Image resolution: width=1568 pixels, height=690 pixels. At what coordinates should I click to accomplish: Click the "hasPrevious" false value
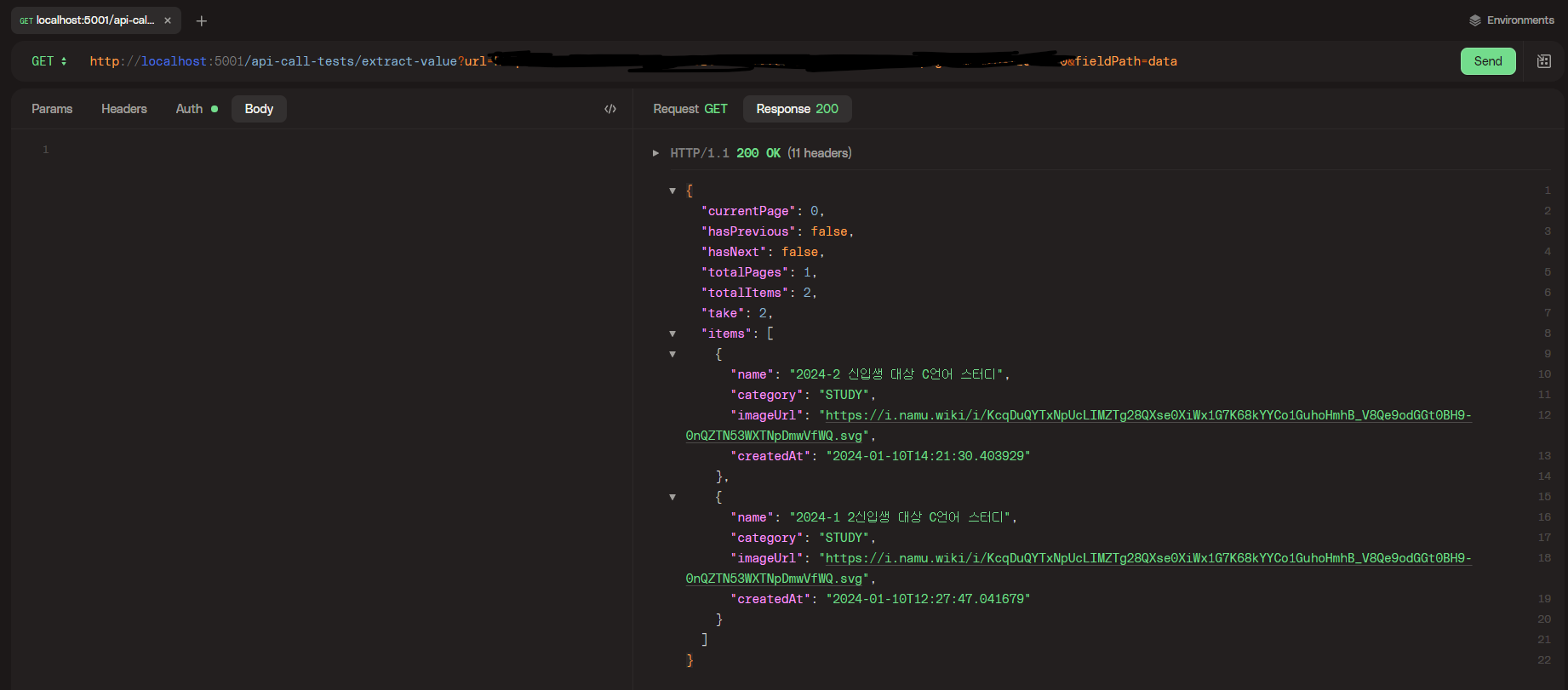(x=828, y=231)
